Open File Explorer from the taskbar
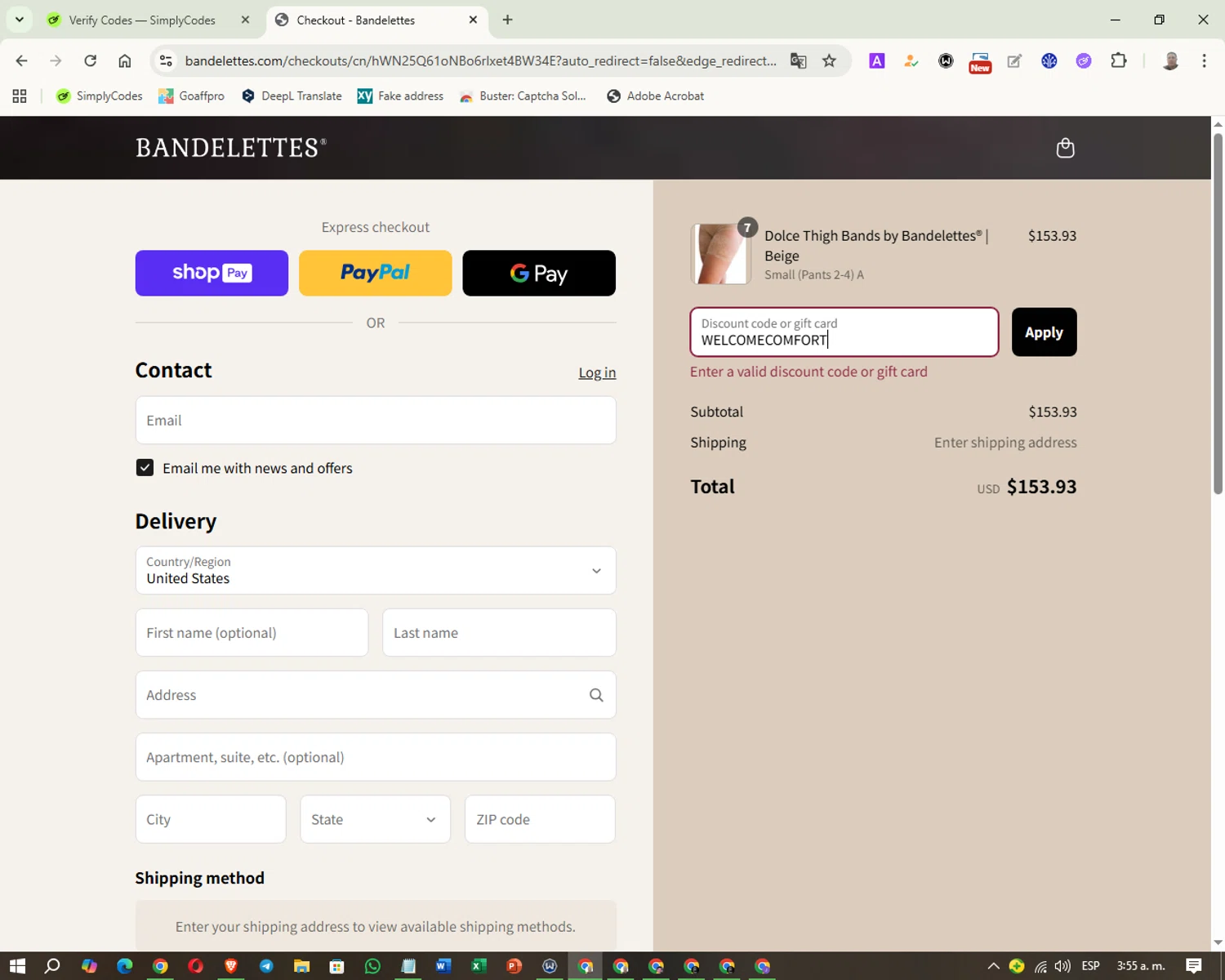This screenshot has height=980, width=1225. click(x=301, y=966)
